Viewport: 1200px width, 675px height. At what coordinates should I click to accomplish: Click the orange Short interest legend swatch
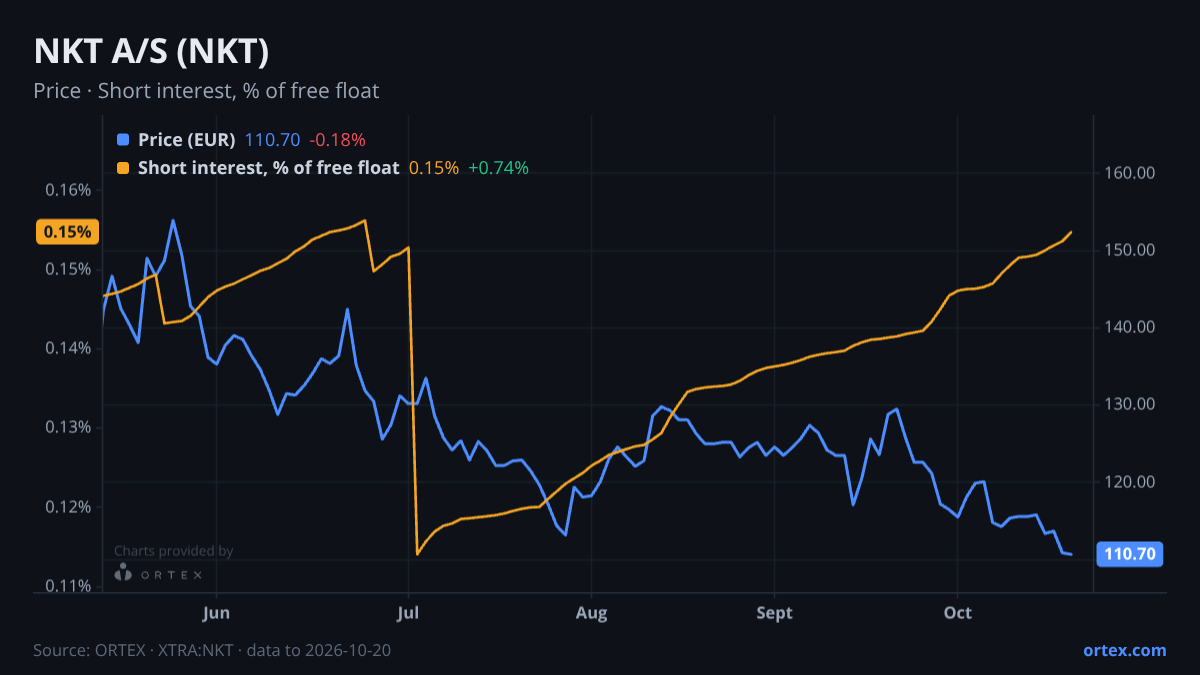pyautogui.click(x=123, y=168)
